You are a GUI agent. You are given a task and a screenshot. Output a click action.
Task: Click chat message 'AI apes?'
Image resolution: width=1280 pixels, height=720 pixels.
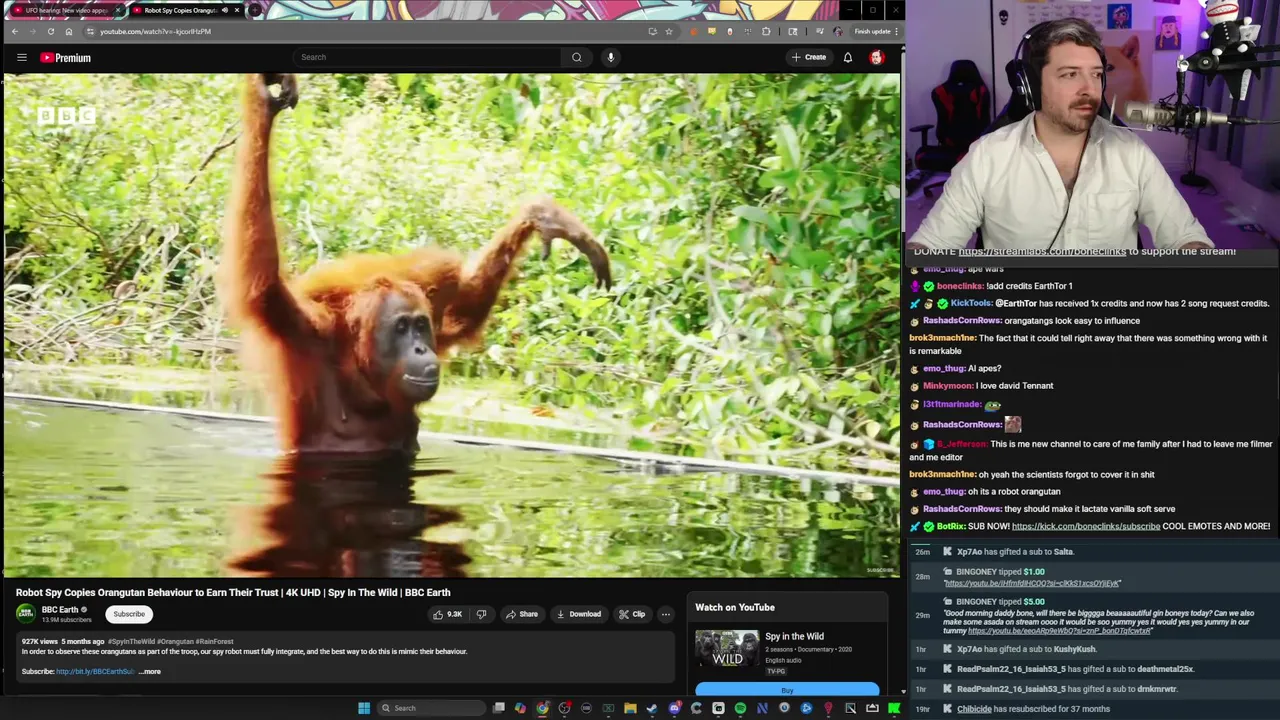pos(984,368)
